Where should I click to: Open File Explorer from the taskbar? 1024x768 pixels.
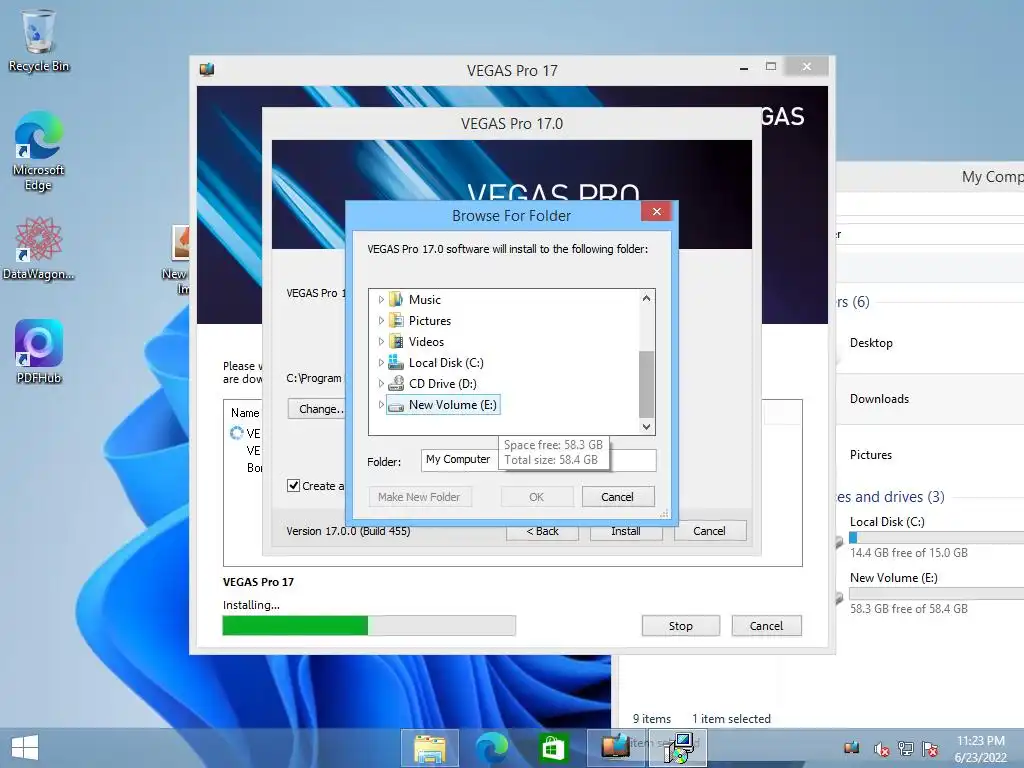430,748
